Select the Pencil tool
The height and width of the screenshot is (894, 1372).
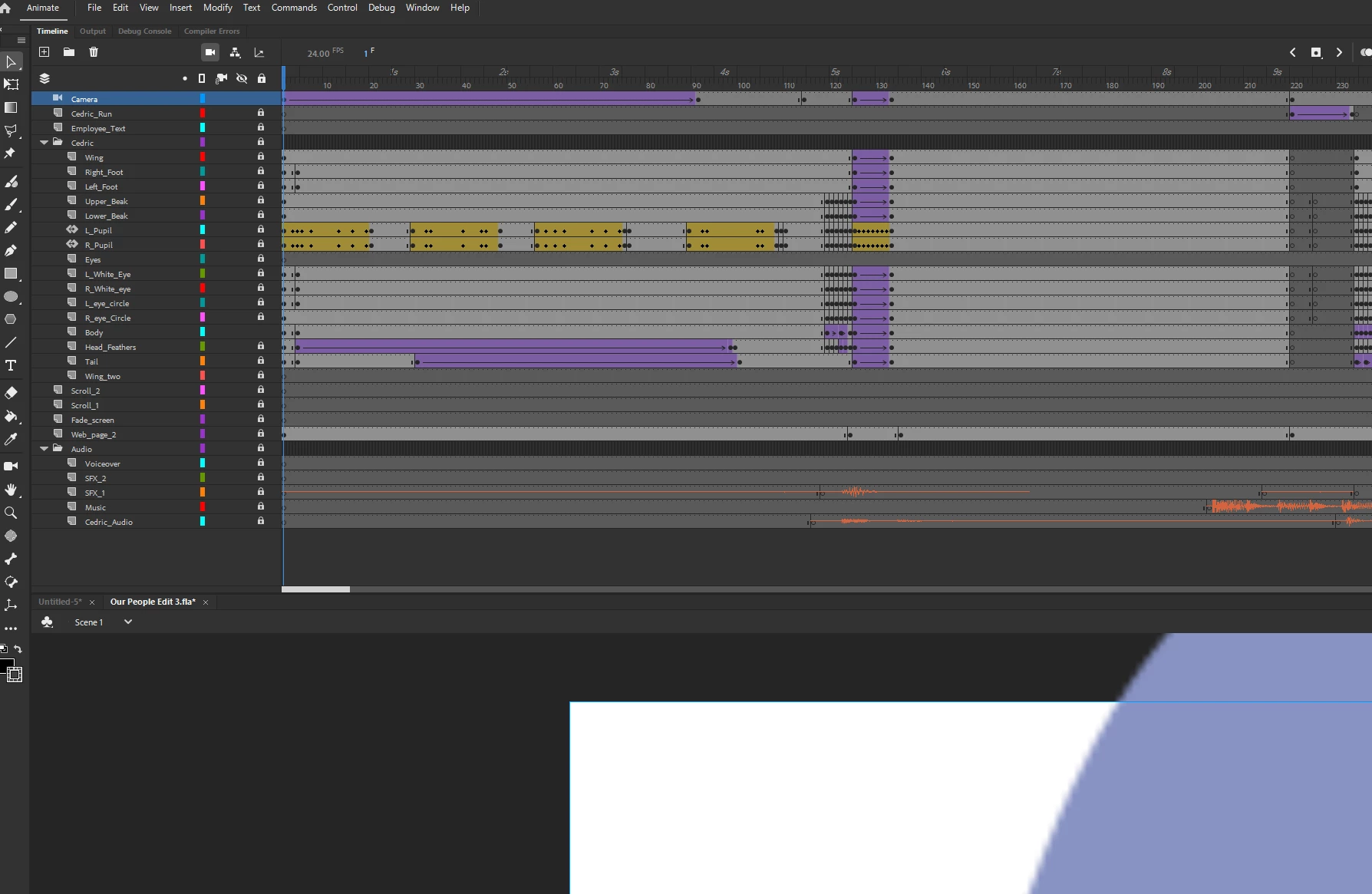tap(11, 227)
